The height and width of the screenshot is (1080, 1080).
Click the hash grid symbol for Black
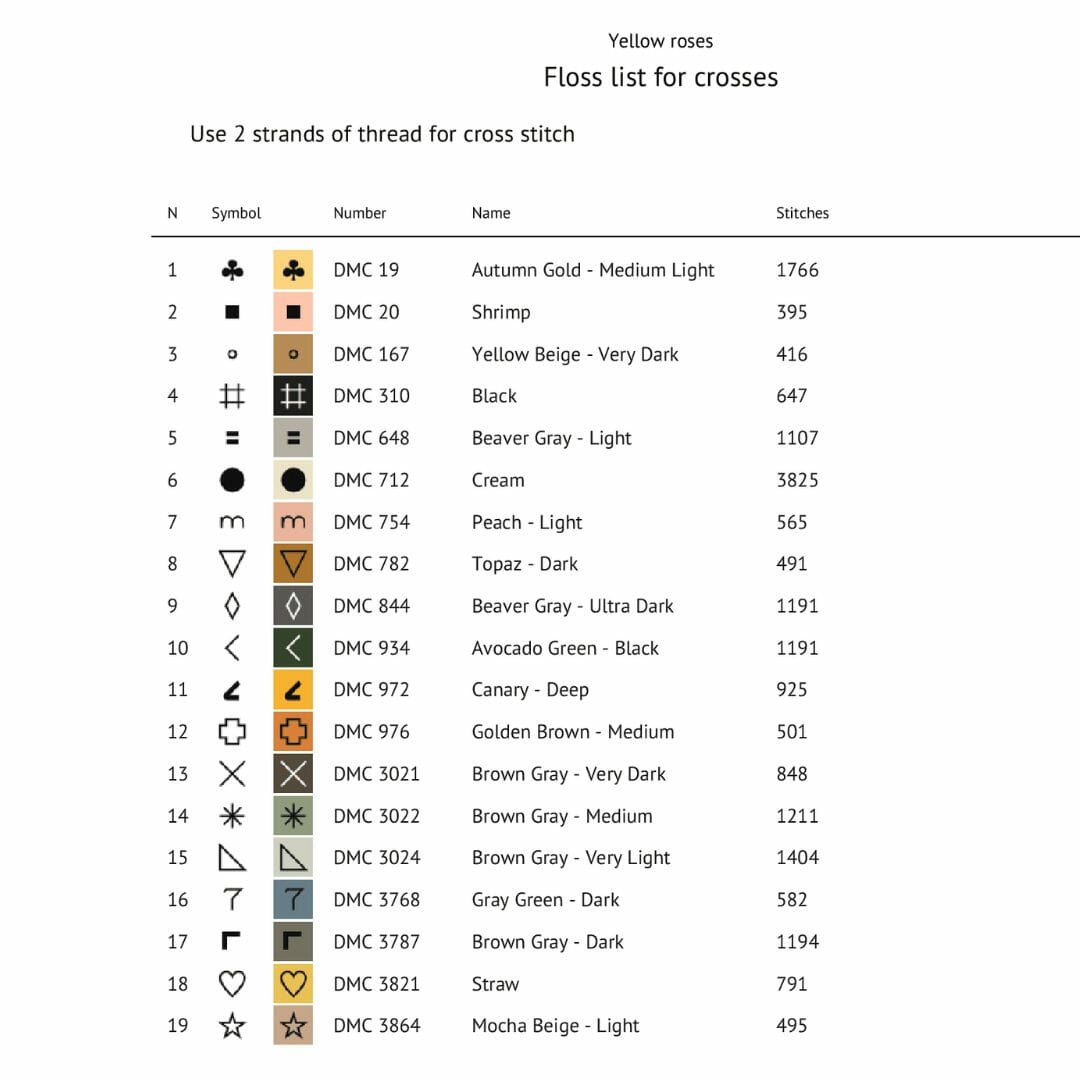pos(232,396)
